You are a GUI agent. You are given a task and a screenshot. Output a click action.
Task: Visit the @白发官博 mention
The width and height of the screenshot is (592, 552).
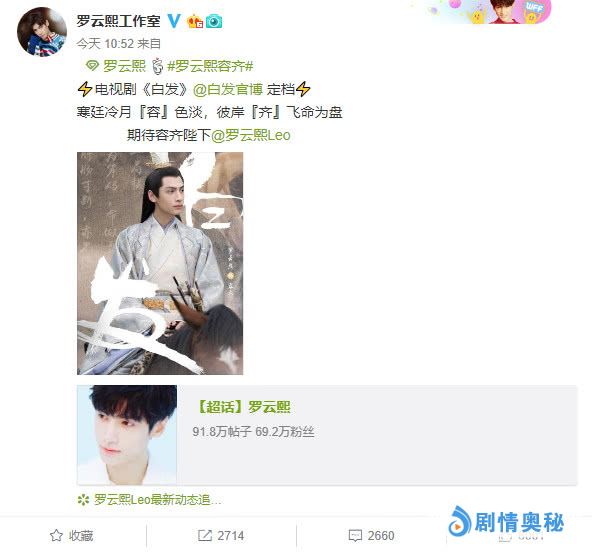228,89
